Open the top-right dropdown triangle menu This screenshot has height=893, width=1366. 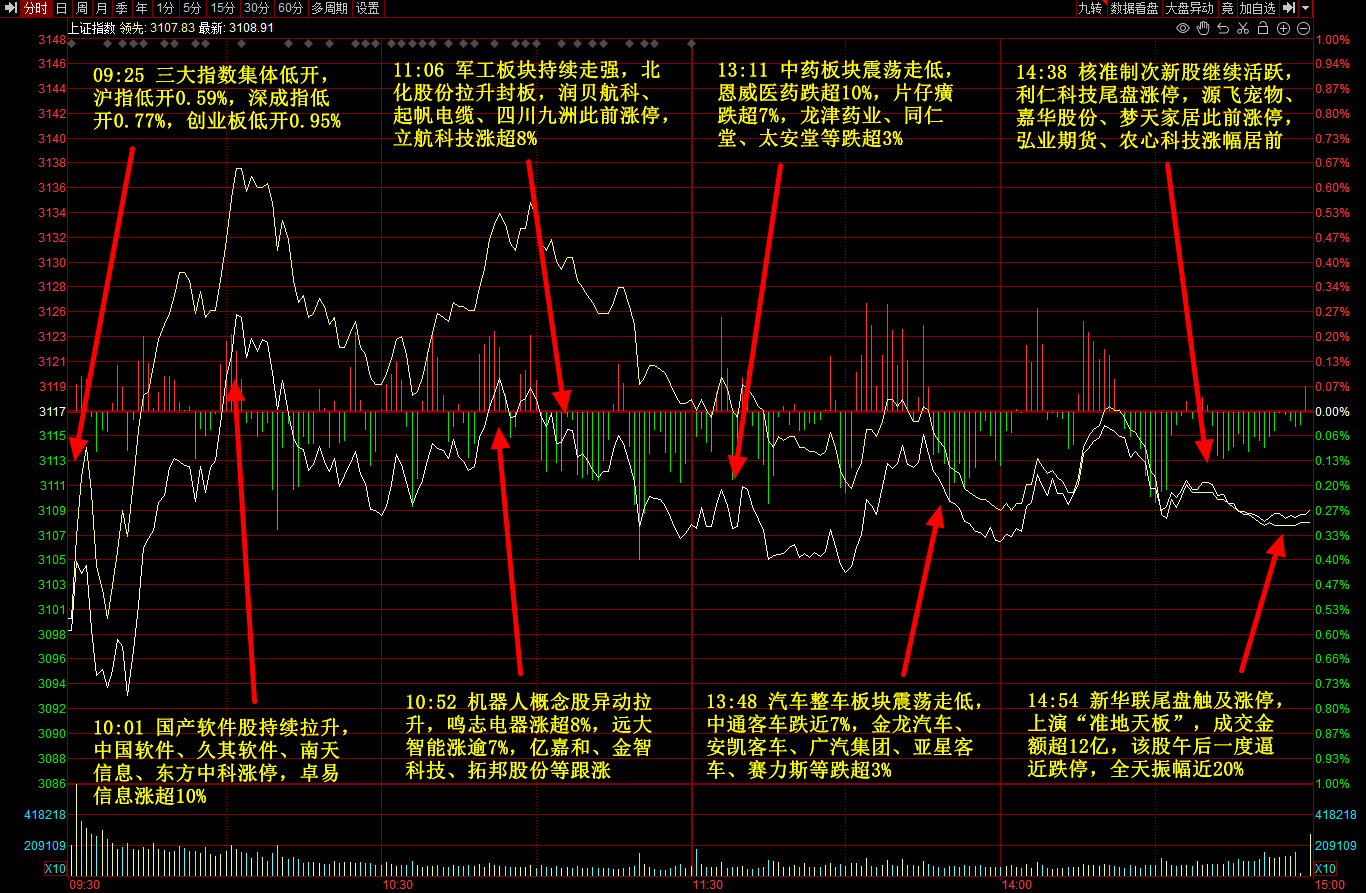[x=1306, y=8]
